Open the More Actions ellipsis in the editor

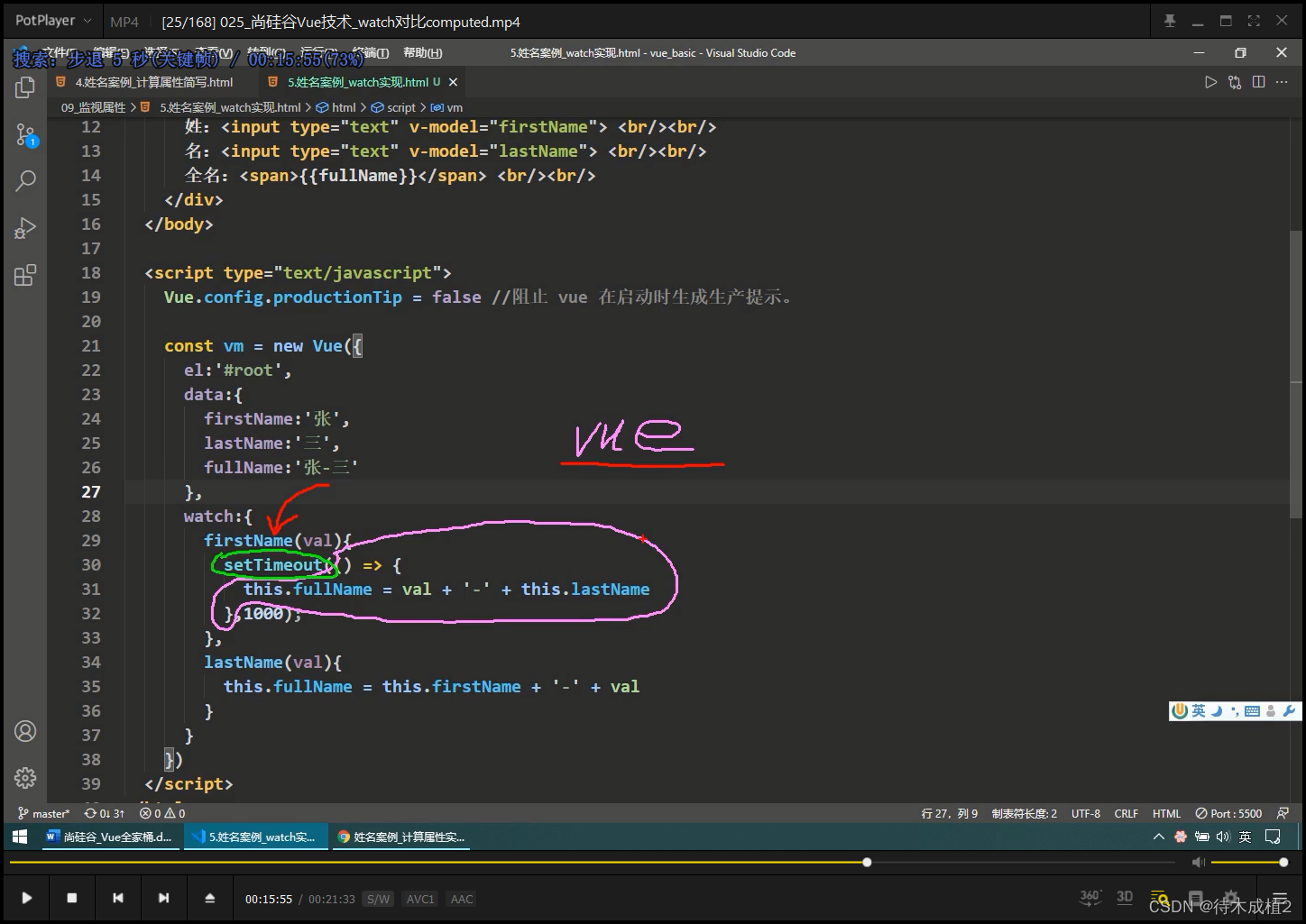click(1282, 82)
